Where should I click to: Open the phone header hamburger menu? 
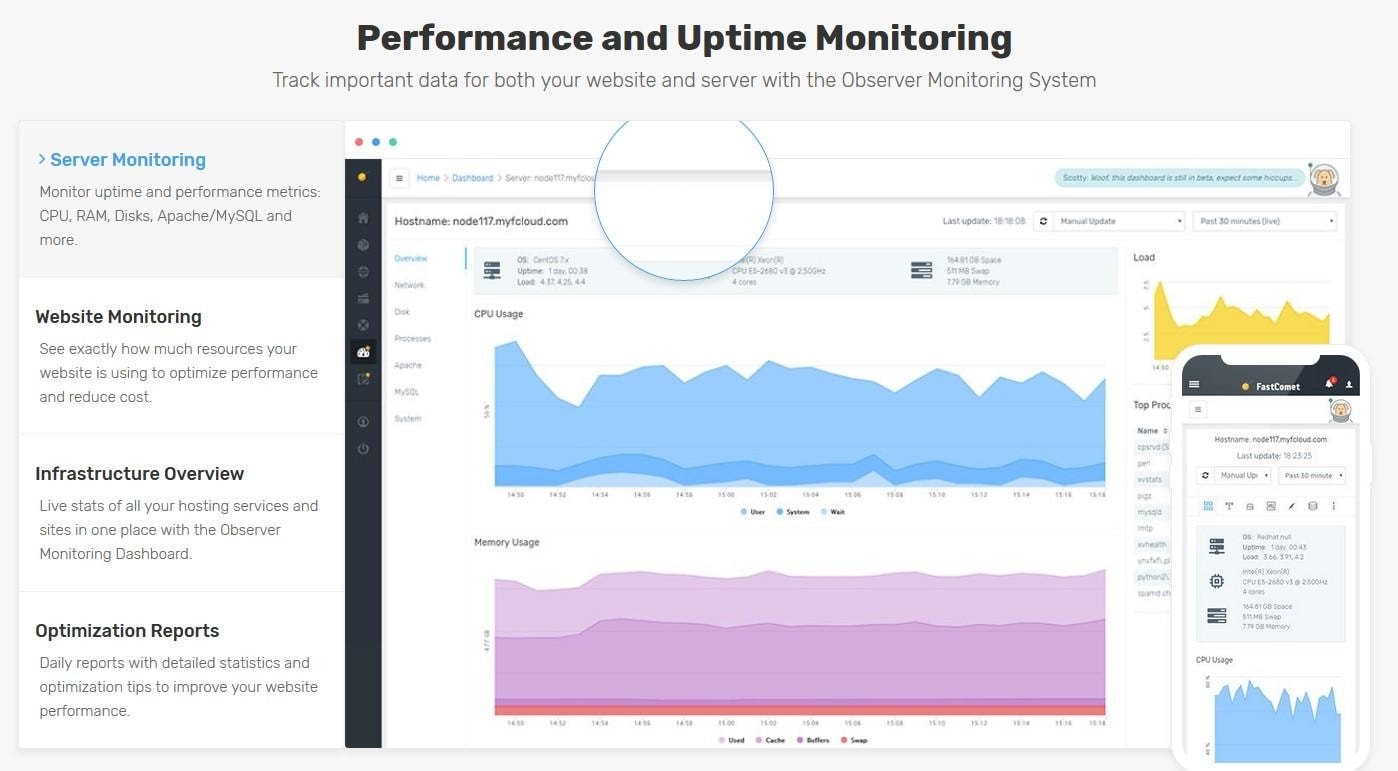[x=1193, y=384]
